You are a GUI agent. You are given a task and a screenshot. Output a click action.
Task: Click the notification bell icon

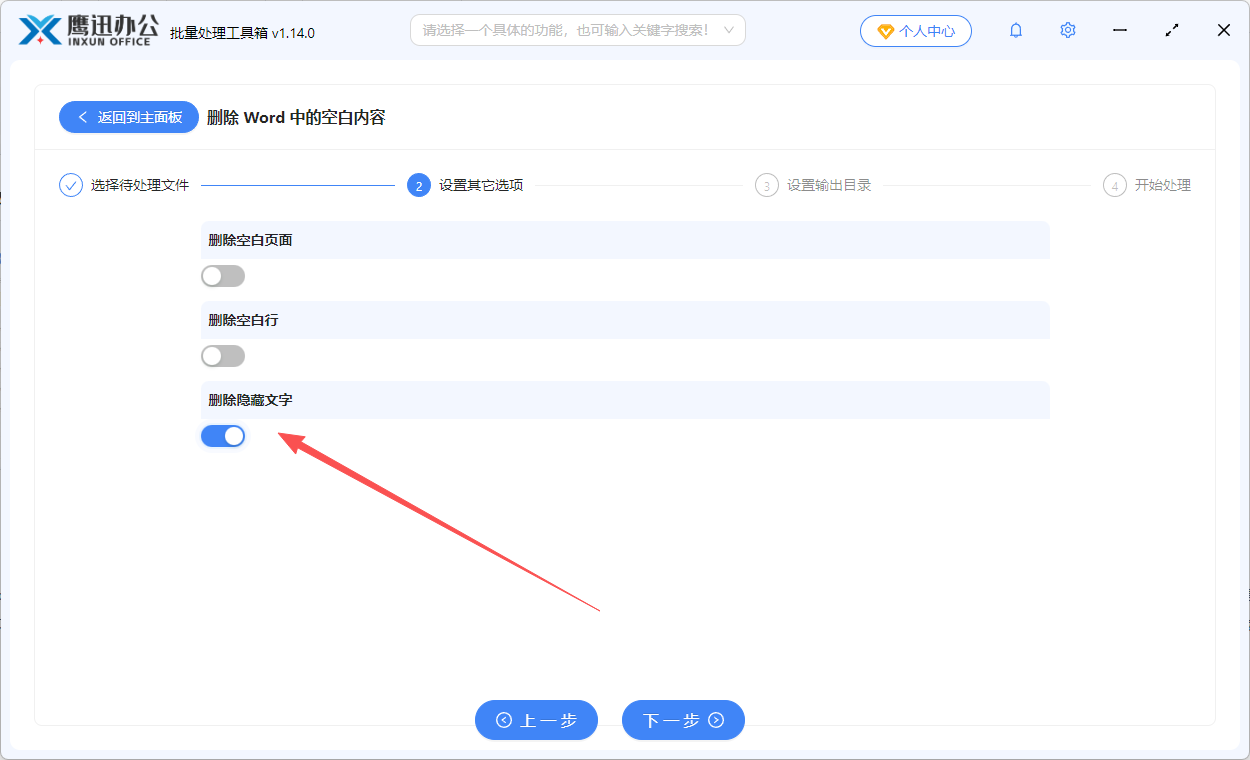coord(1015,30)
